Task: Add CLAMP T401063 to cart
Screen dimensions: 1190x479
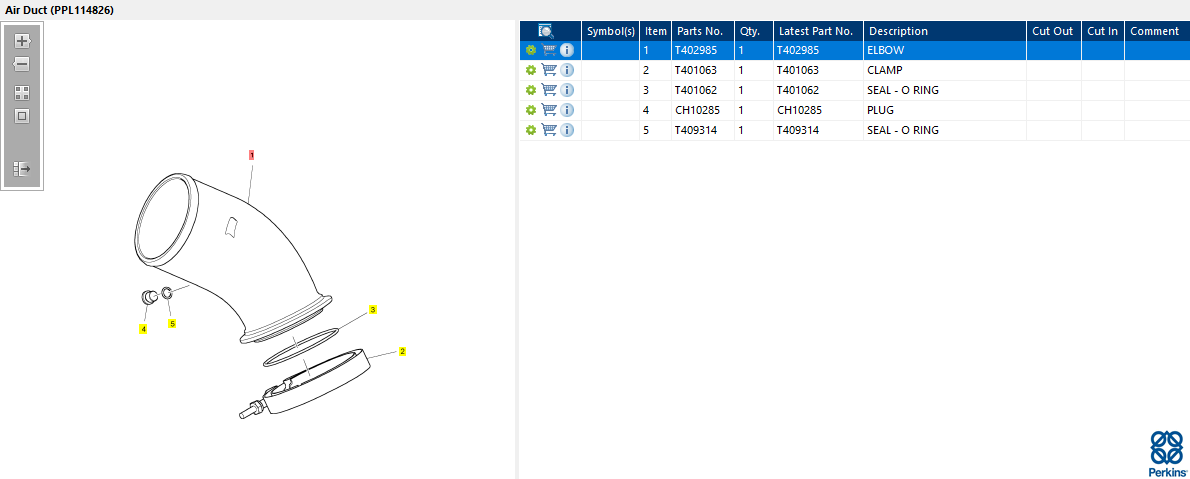Action: click(x=549, y=70)
